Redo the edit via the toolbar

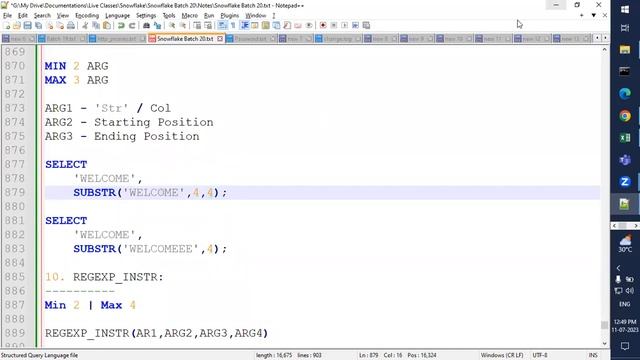132,25
